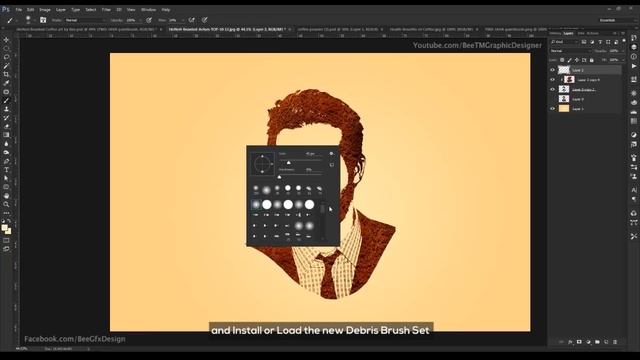Select the Eraser tool
Viewport: 640px width, 360px height.
[x=7, y=126]
